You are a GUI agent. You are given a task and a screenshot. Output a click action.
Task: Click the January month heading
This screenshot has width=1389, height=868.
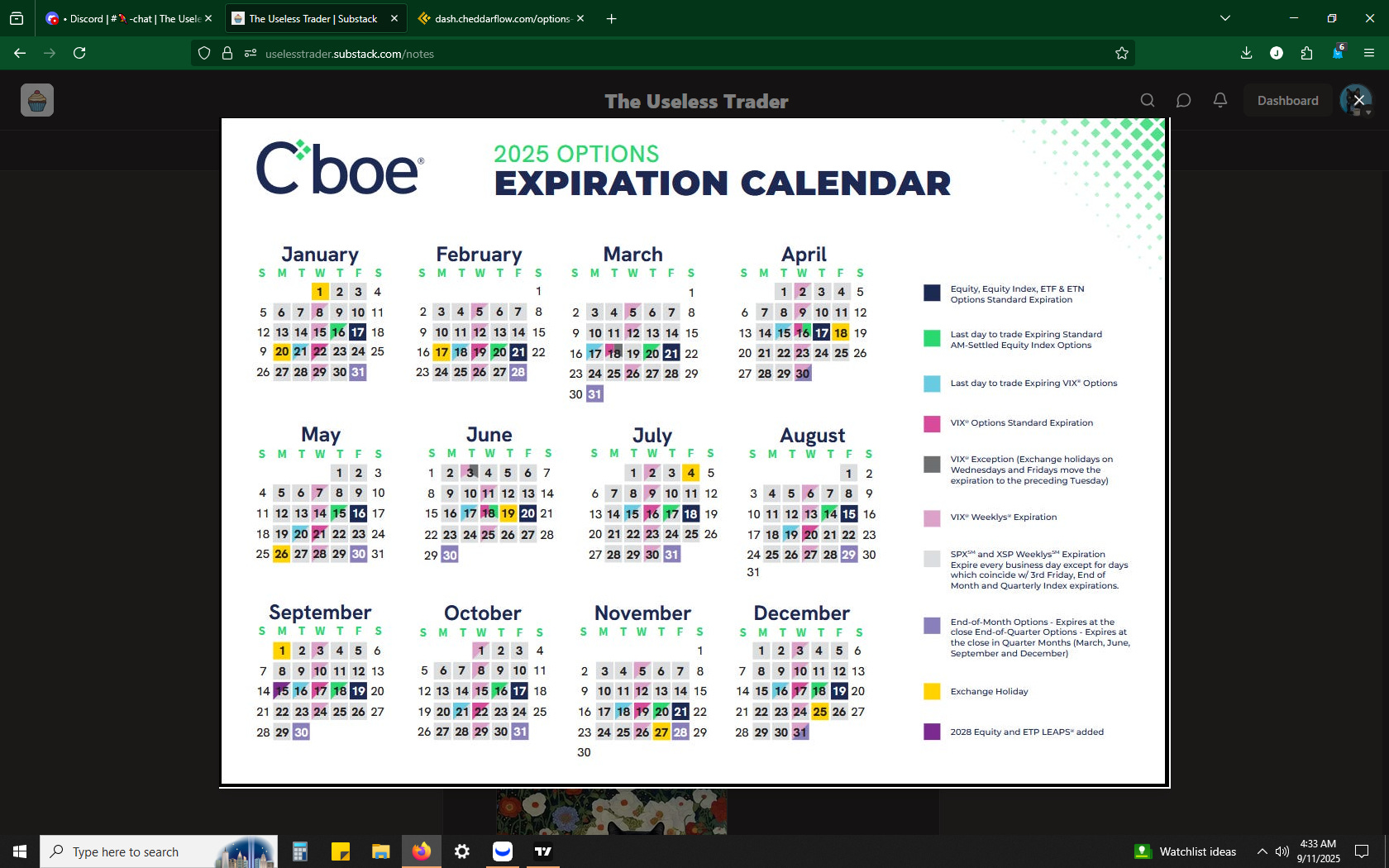coord(320,254)
